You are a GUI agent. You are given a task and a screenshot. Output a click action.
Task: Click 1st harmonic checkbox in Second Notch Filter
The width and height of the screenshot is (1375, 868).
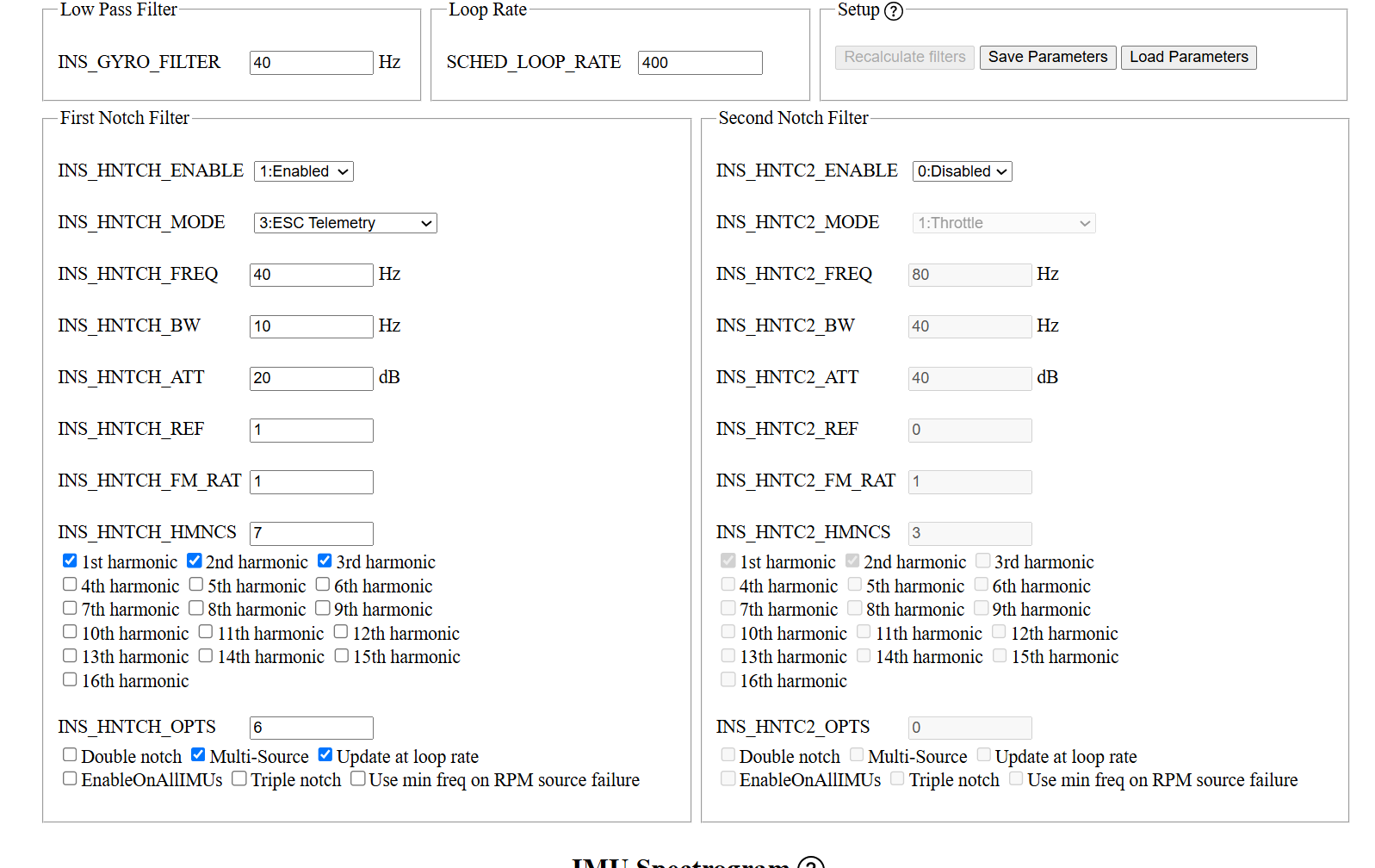tap(728, 561)
